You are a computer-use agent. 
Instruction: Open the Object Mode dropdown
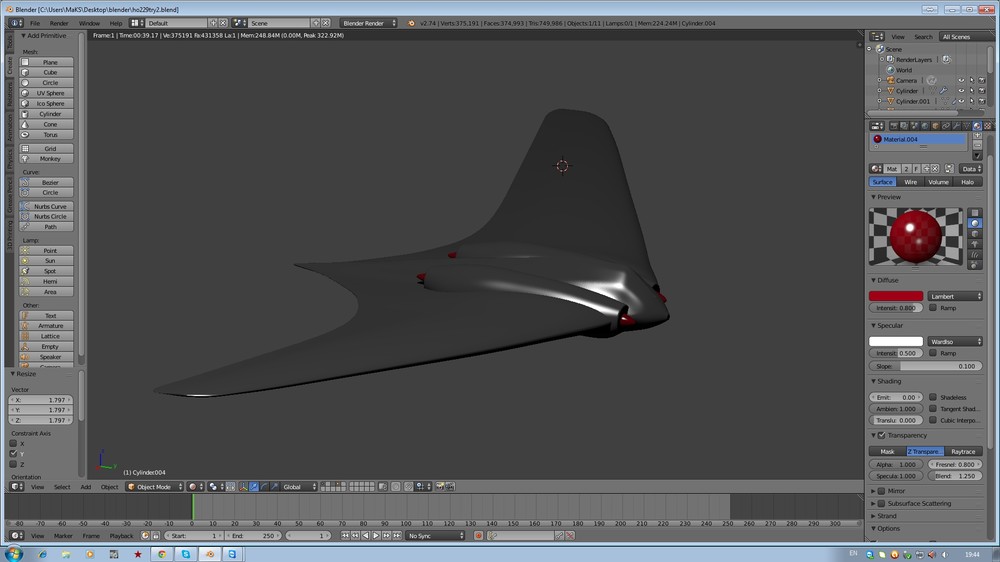[153, 487]
